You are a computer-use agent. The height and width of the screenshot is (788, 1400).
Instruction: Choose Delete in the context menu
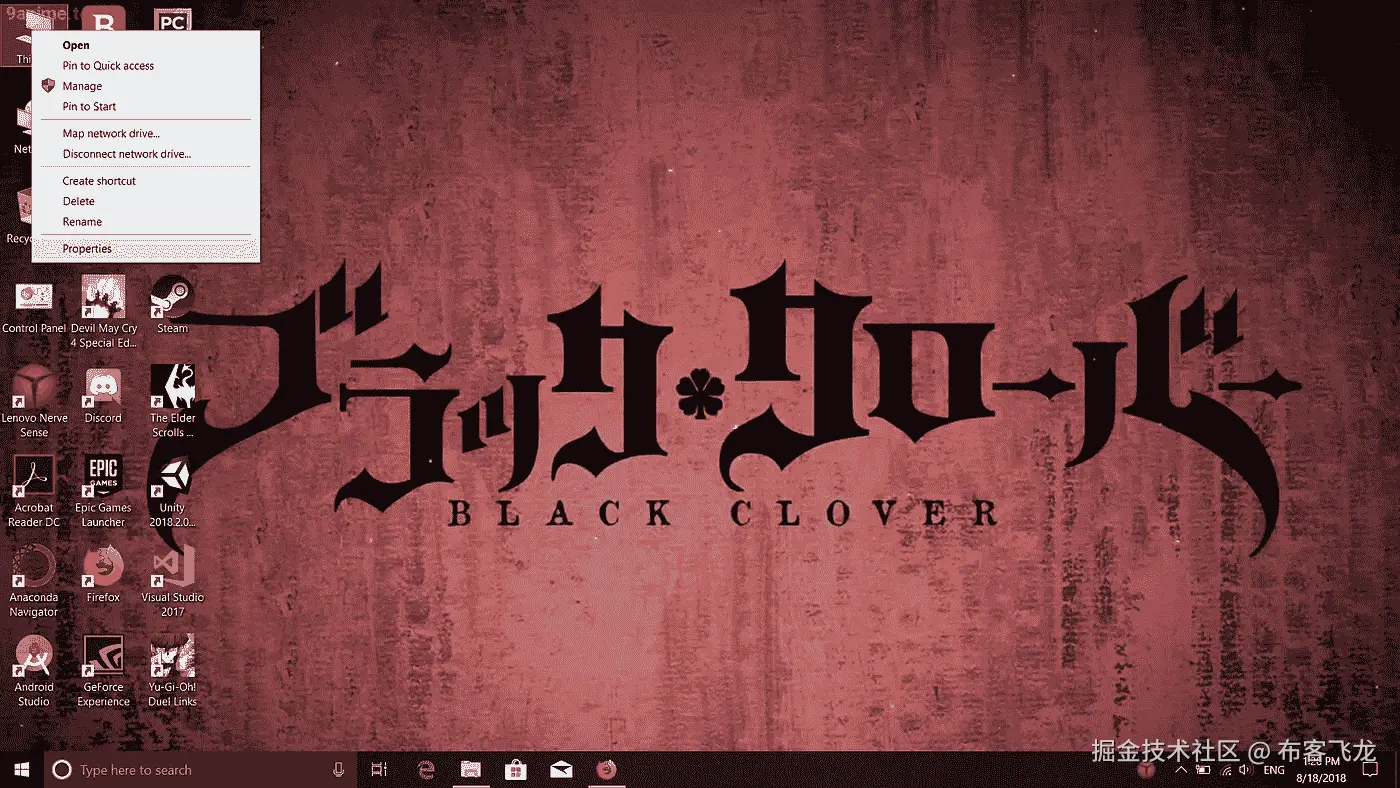[145, 201]
